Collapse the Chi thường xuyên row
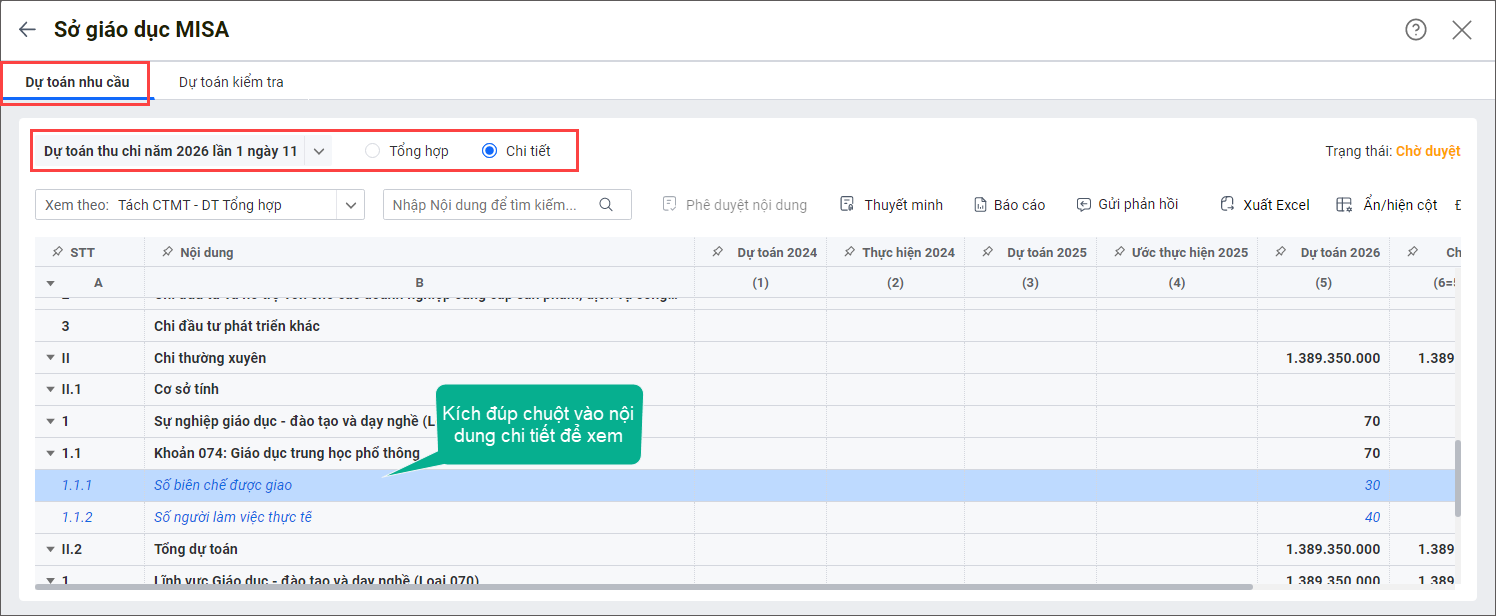 tap(50, 358)
